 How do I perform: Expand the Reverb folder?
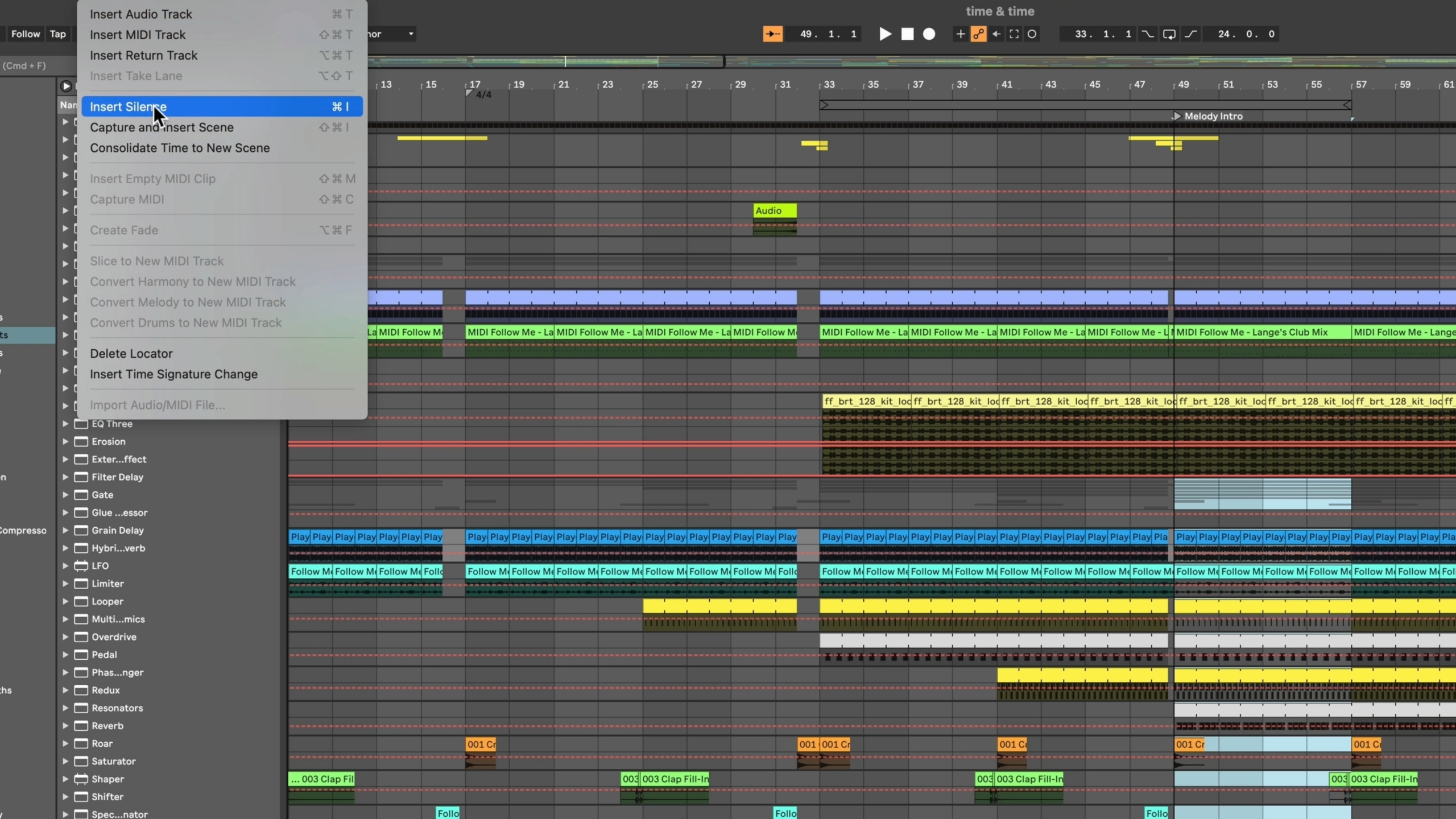click(65, 726)
